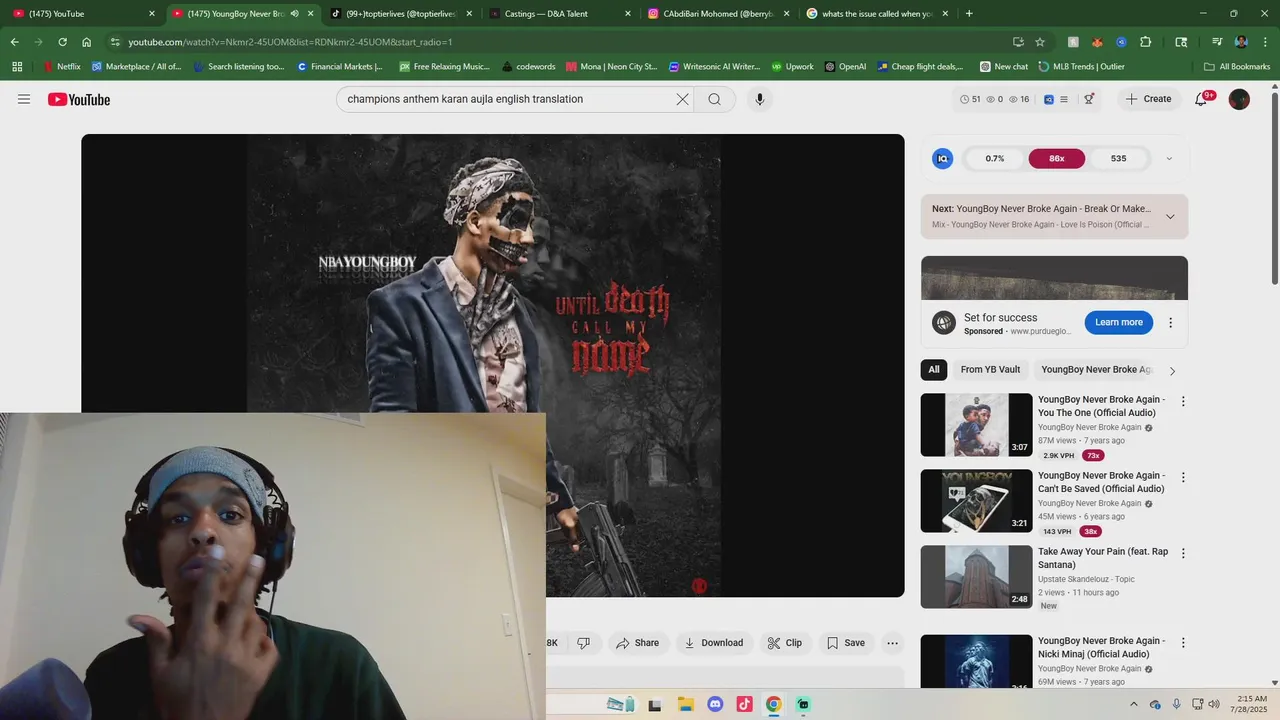Expand the vidIQ stats bar chevron
1280x720 pixels.
1169,158
